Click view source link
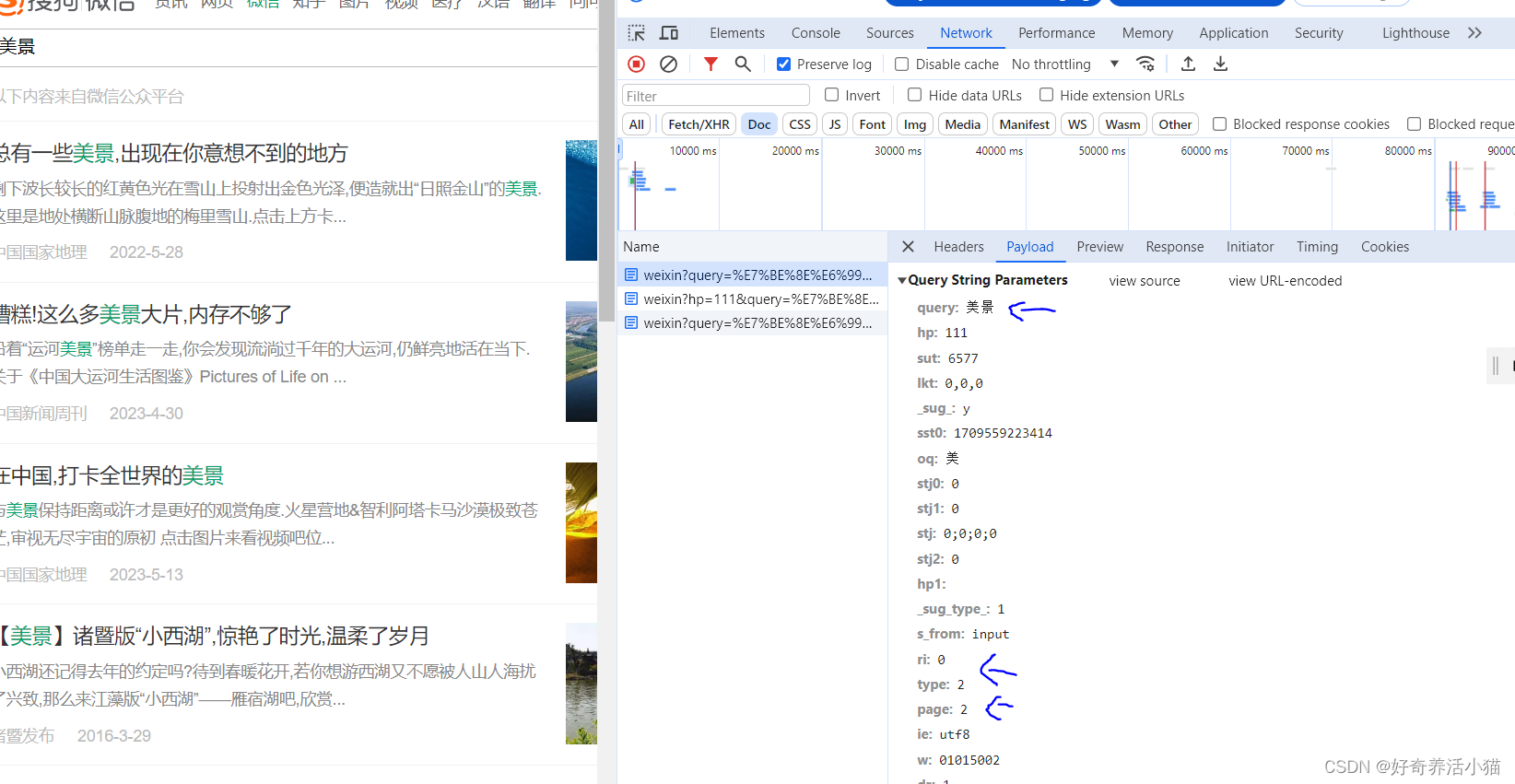The height and width of the screenshot is (784, 1515). [x=1145, y=281]
